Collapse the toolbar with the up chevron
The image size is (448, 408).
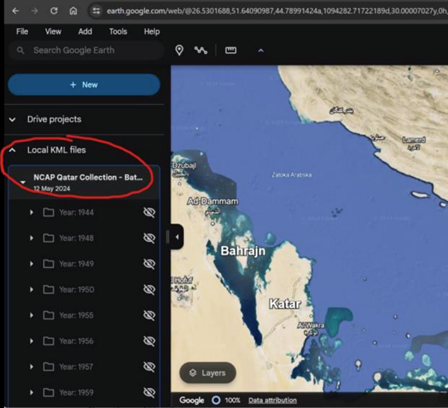tap(261, 51)
